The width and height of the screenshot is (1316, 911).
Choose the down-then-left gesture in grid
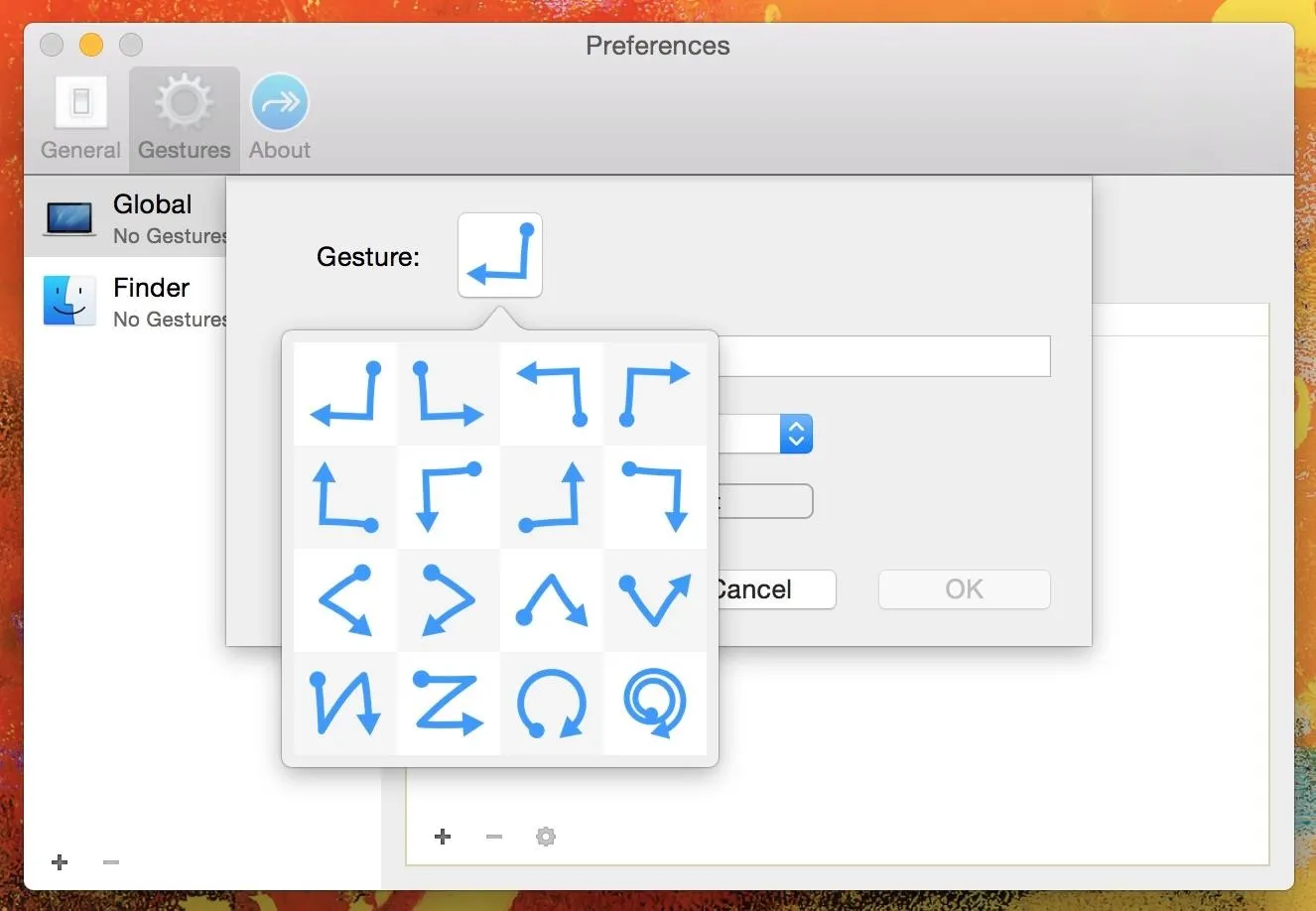coord(345,394)
